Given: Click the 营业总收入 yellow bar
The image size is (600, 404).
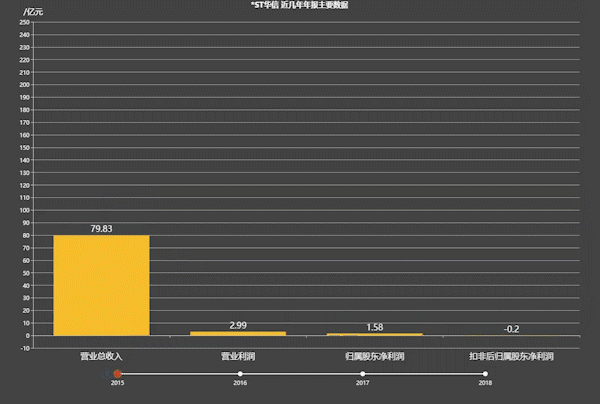Looking at the screenshot, I should [x=101, y=285].
